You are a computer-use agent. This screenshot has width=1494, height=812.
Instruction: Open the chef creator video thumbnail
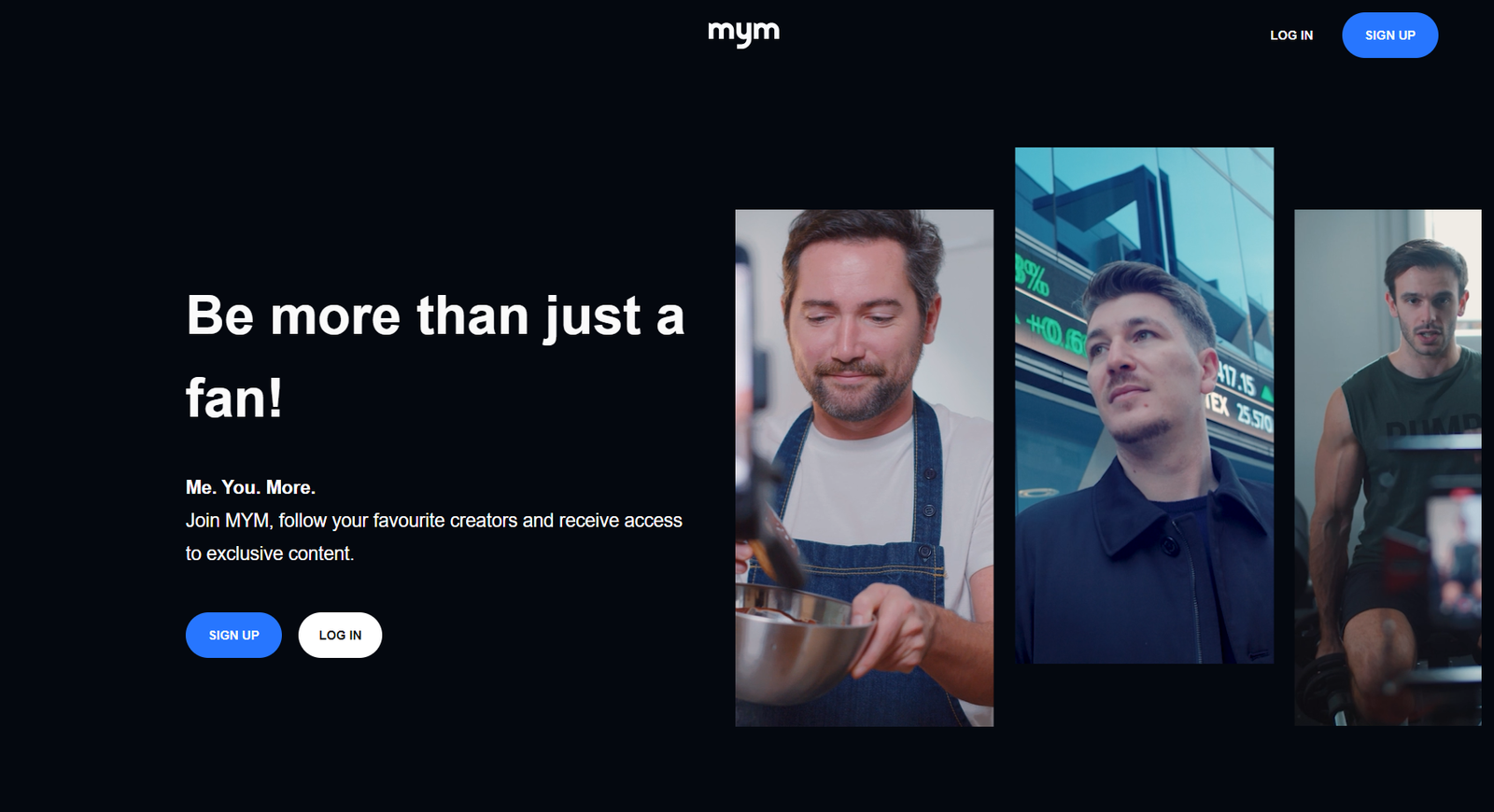coord(864,468)
